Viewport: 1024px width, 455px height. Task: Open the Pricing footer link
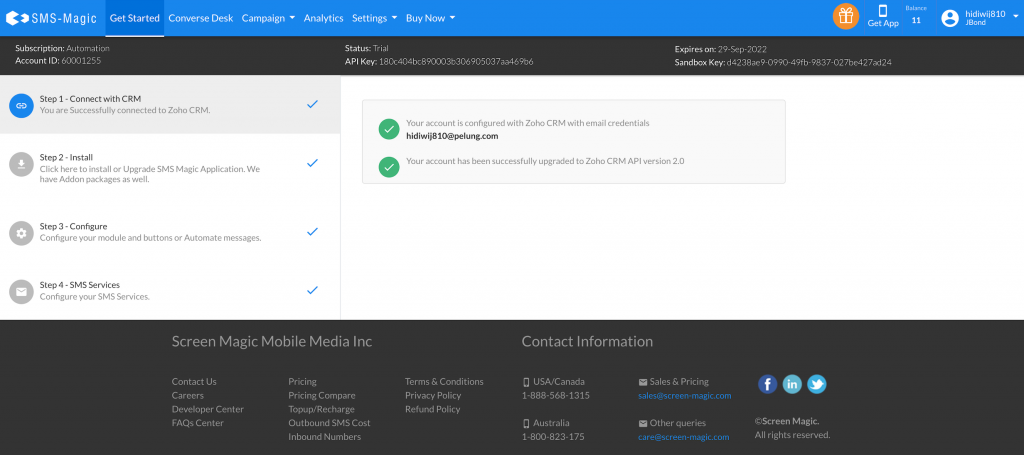302,382
